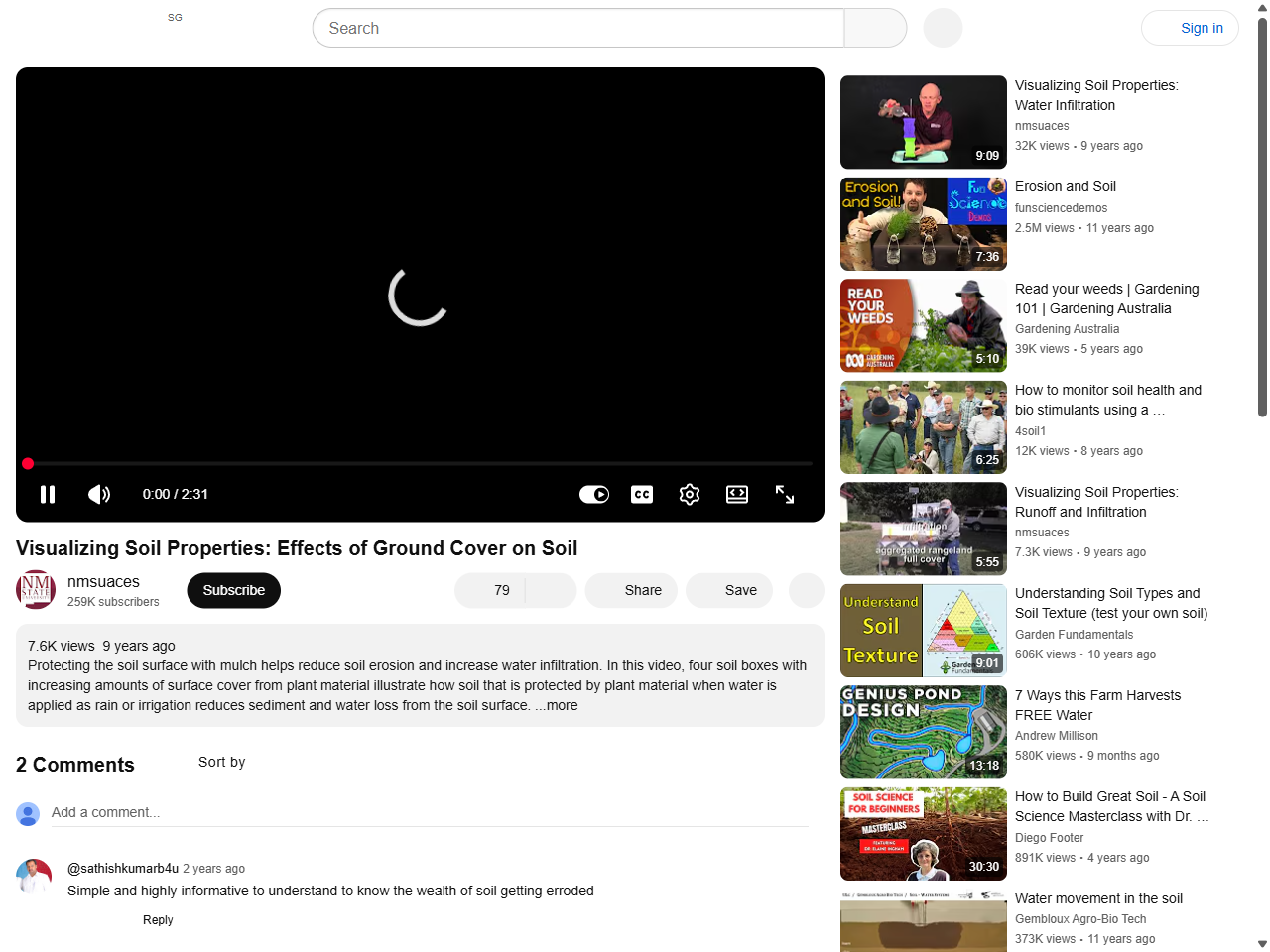Open the nmsuaces channel avatar

pos(36,589)
